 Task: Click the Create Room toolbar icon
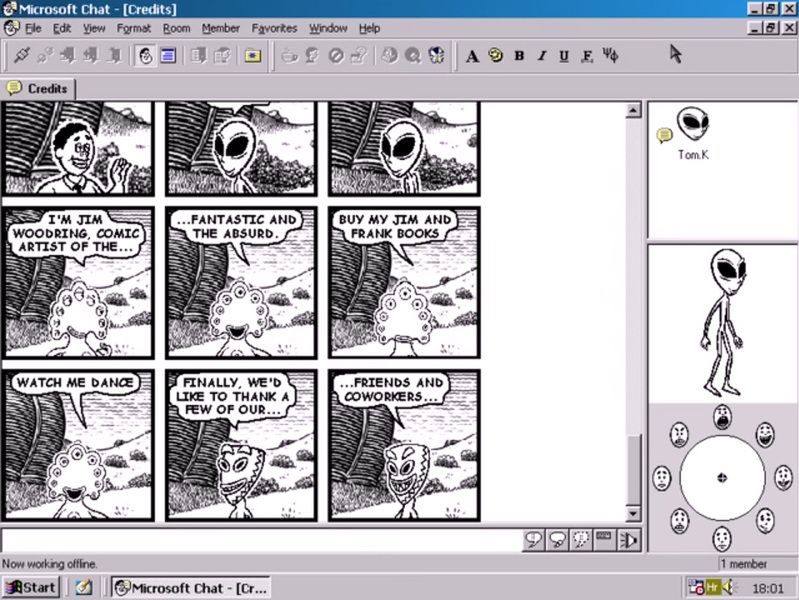115,55
